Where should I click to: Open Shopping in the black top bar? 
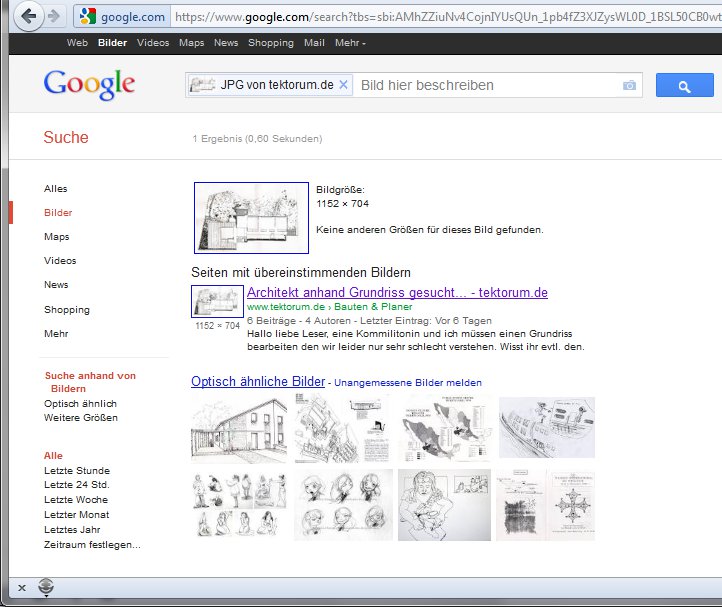[x=271, y=43]
